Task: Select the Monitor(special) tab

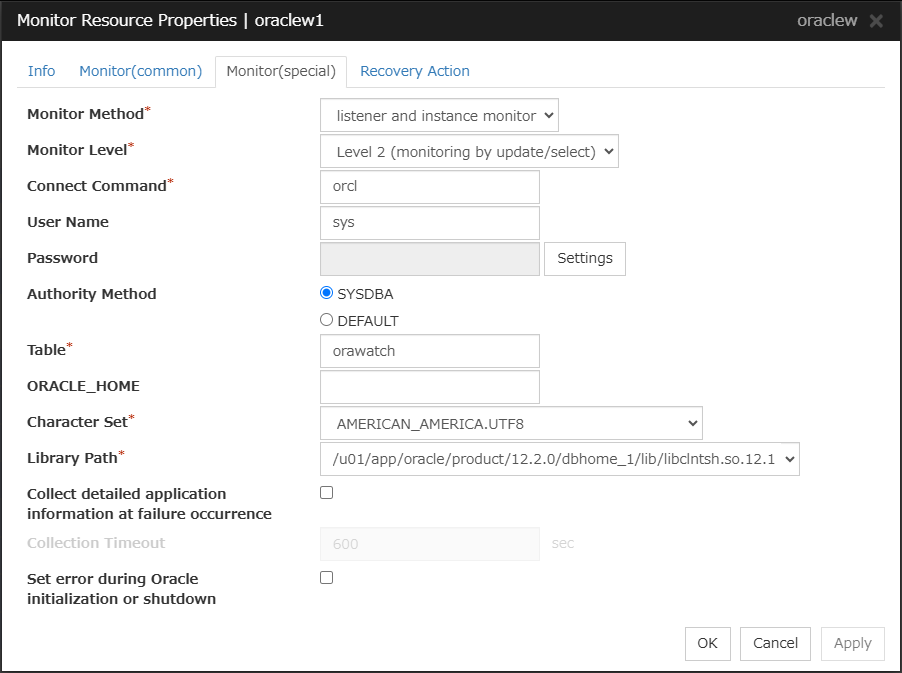Action: click(x=281, y=72)
